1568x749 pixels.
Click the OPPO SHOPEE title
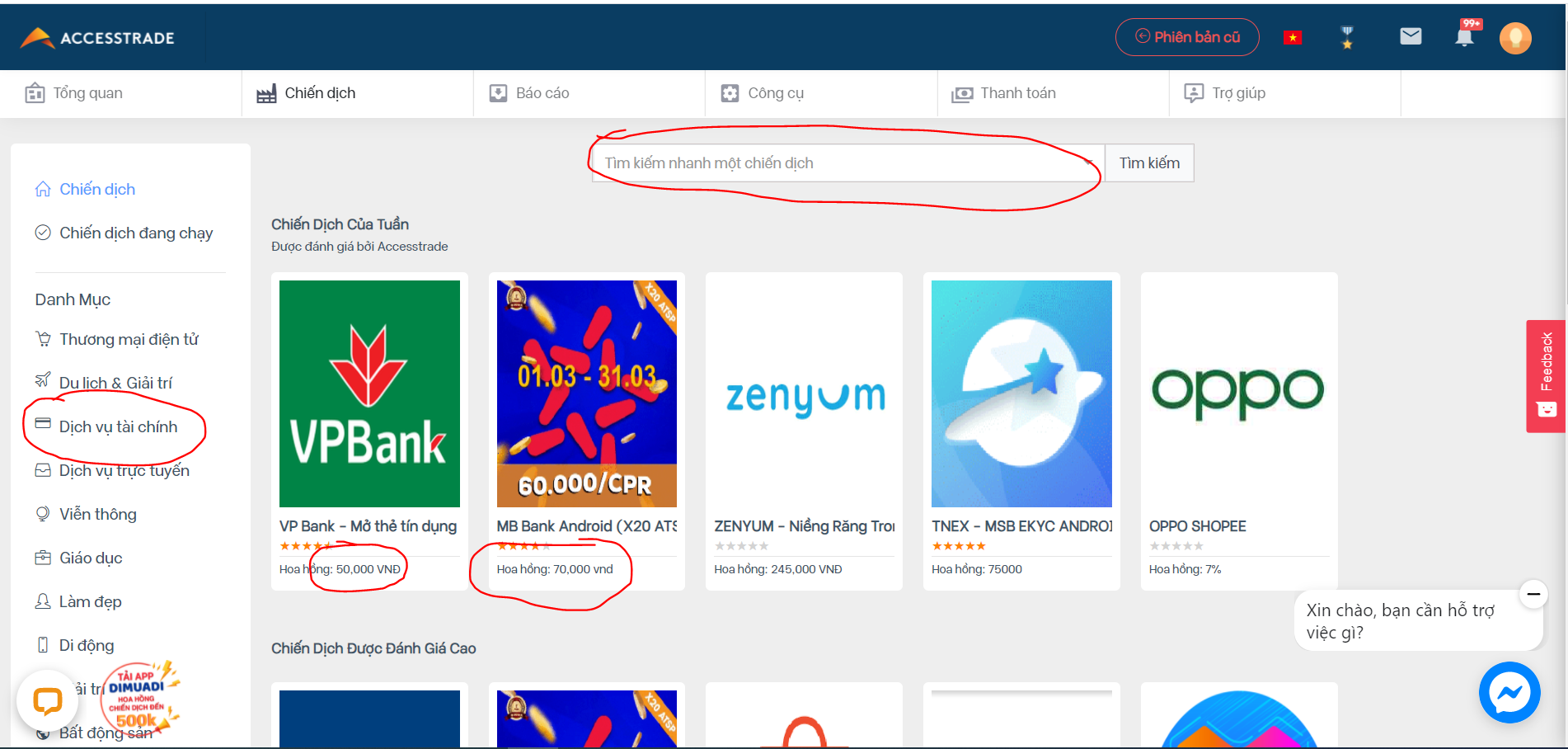[1198, 526]
